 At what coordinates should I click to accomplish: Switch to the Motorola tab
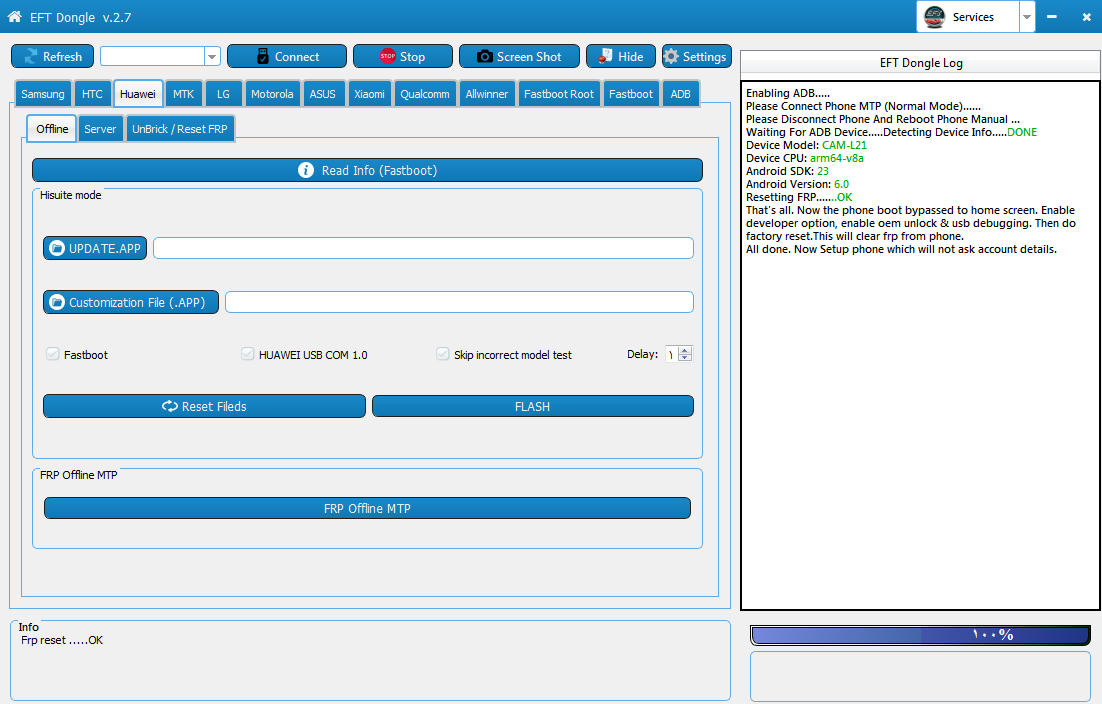coord(272,93)
